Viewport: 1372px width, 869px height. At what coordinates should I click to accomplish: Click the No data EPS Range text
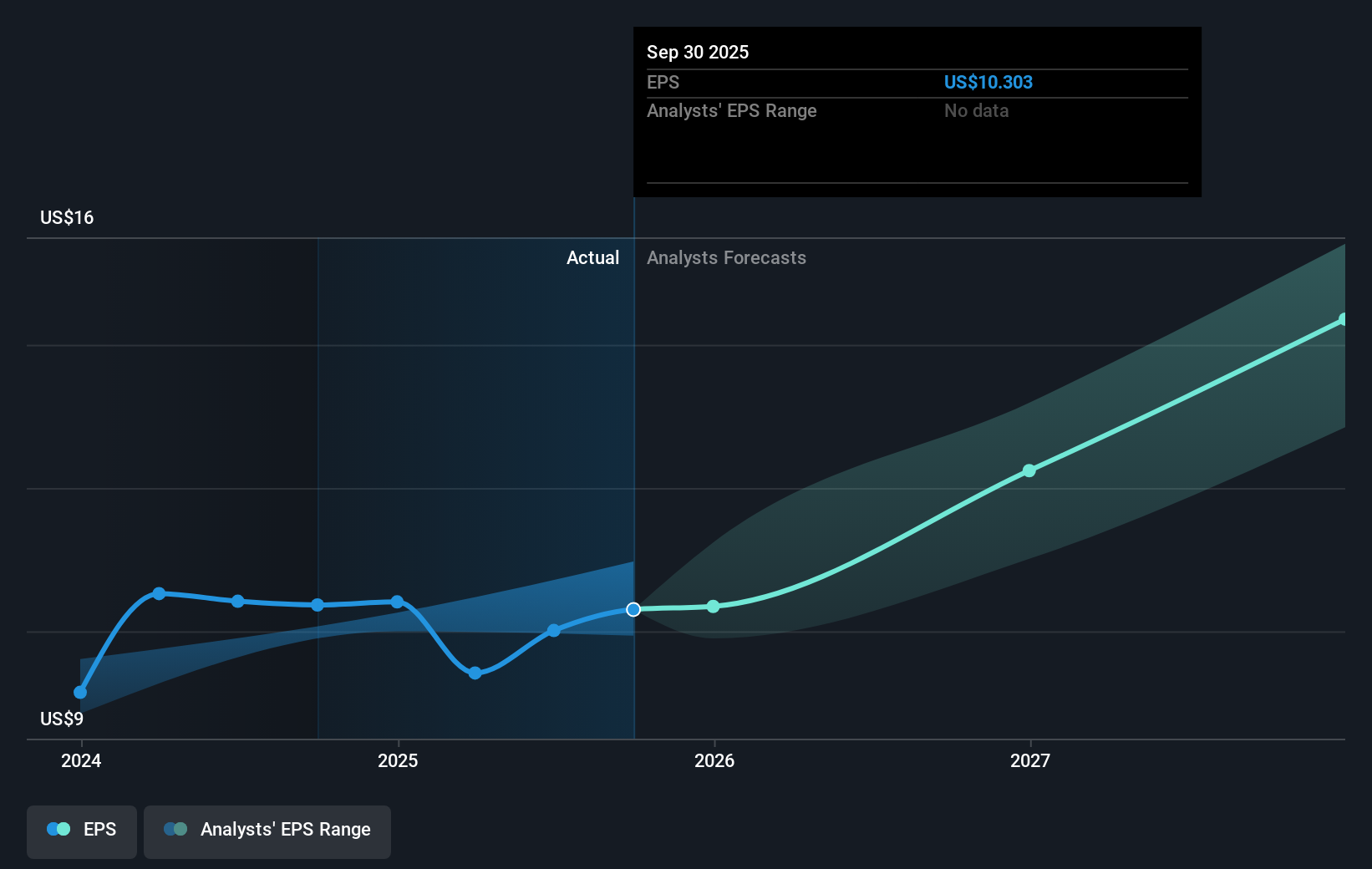pos(976,110)
